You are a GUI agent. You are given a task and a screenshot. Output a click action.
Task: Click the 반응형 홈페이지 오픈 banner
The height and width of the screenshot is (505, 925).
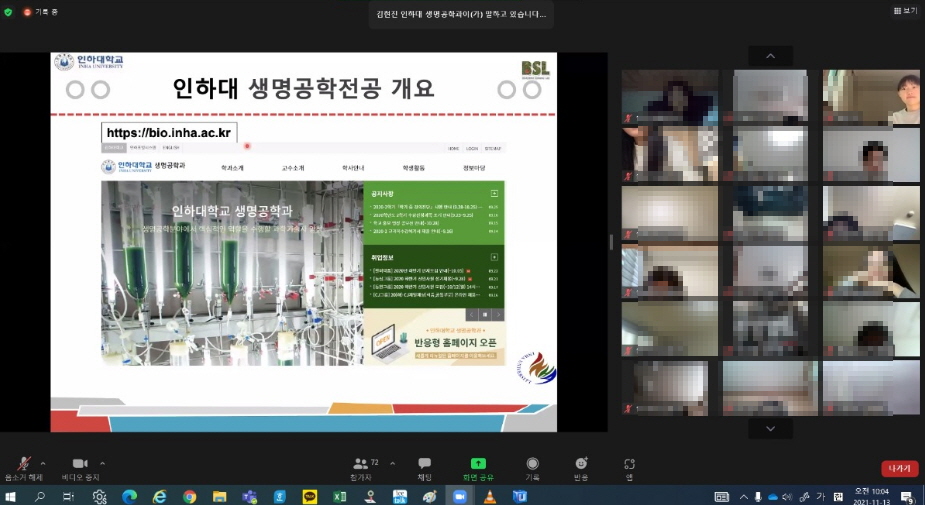(x=434, y=337)
